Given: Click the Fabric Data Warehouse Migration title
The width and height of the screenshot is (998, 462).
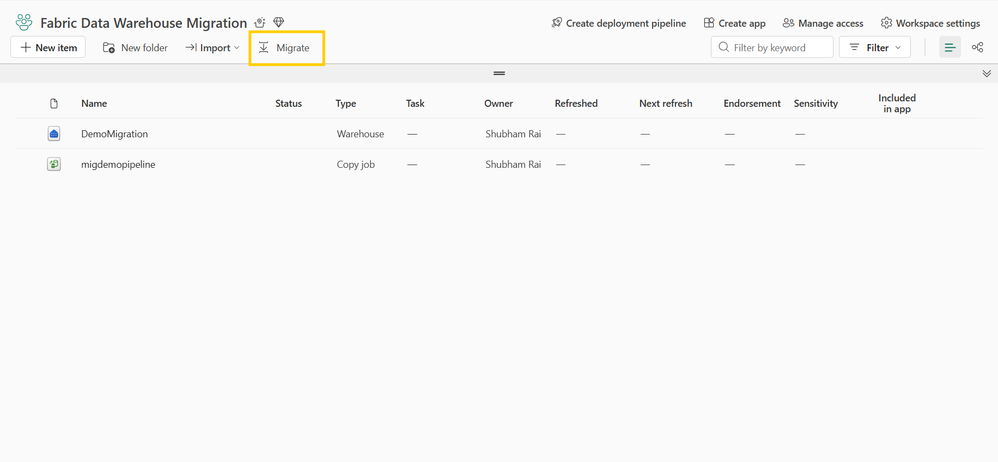Looking at the screenshot, I should [x=144, y=23].
